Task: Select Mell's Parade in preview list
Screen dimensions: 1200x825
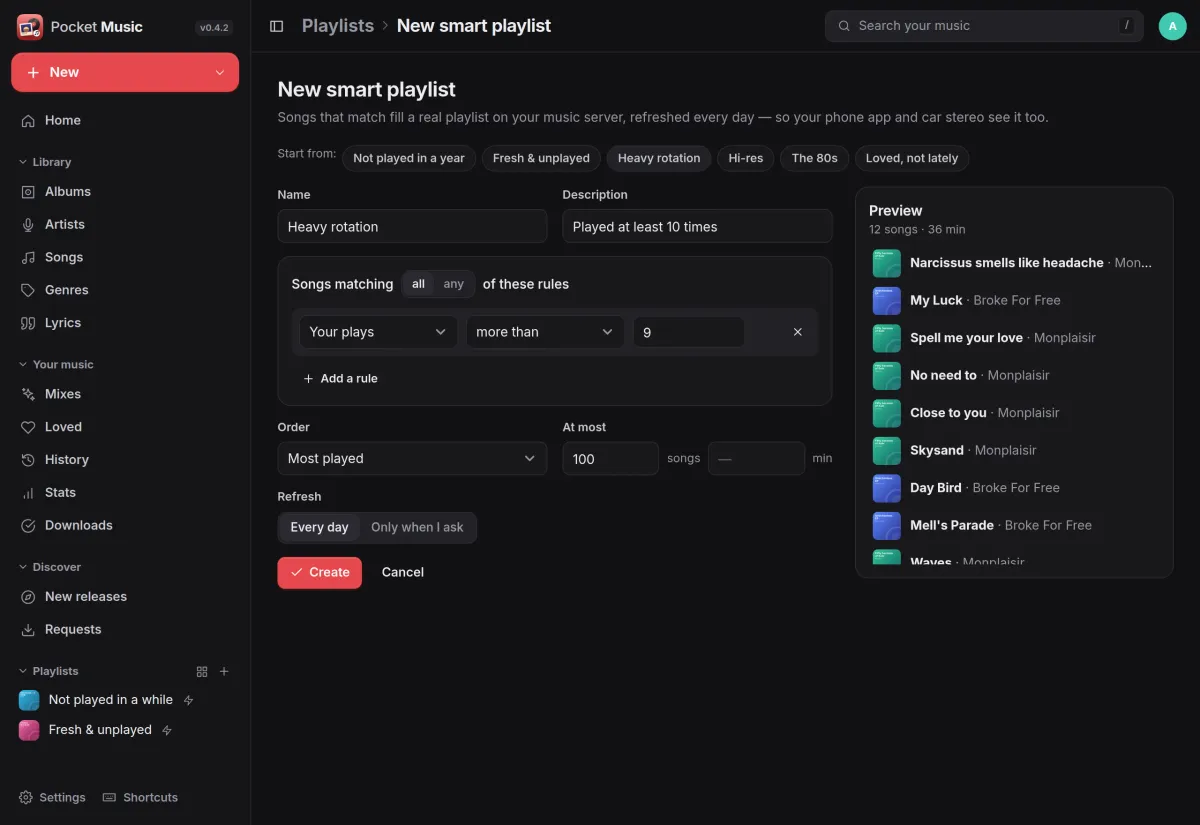Action: (1013, 526)
